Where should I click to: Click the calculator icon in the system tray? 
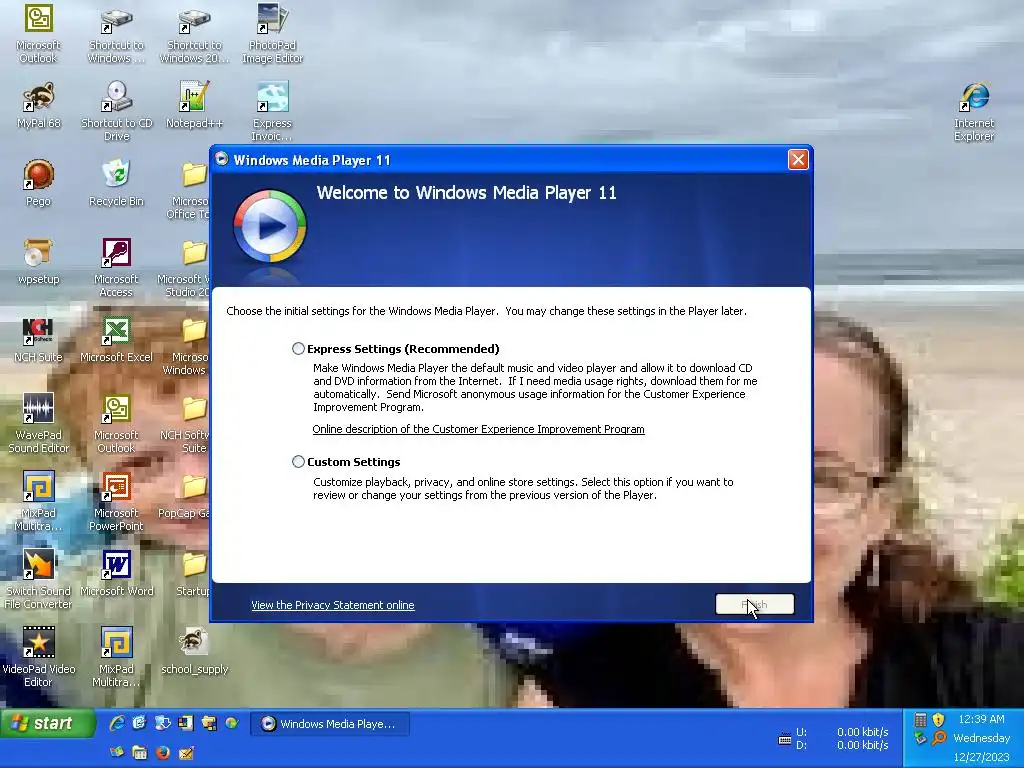[920, 720]
